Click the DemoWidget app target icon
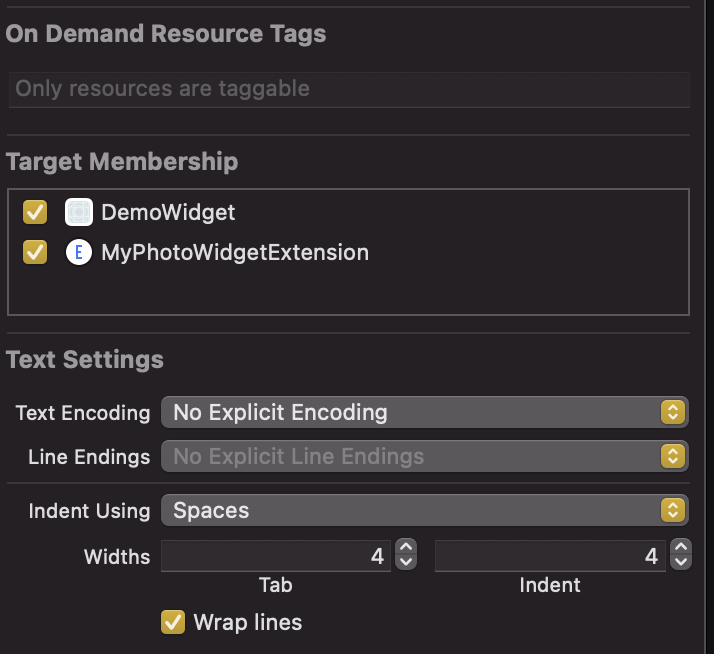714x654 pixels. coord(79,212)
